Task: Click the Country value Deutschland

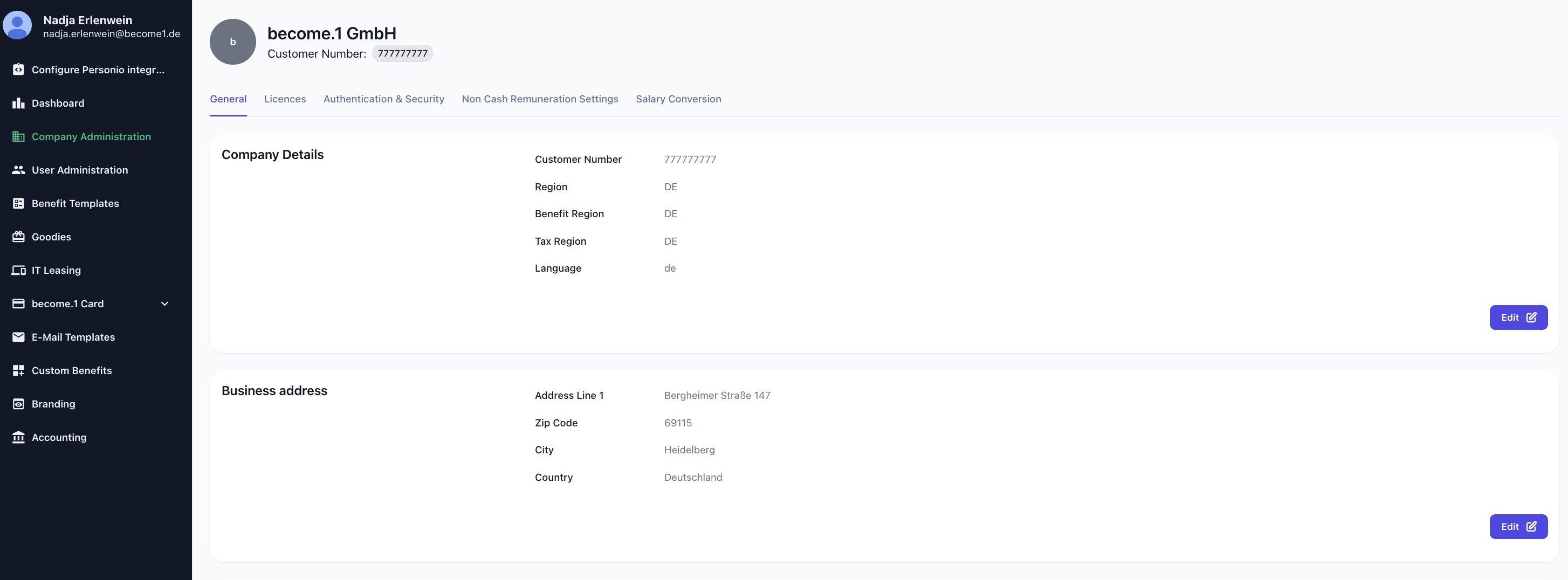Action: tap(693, 477)
